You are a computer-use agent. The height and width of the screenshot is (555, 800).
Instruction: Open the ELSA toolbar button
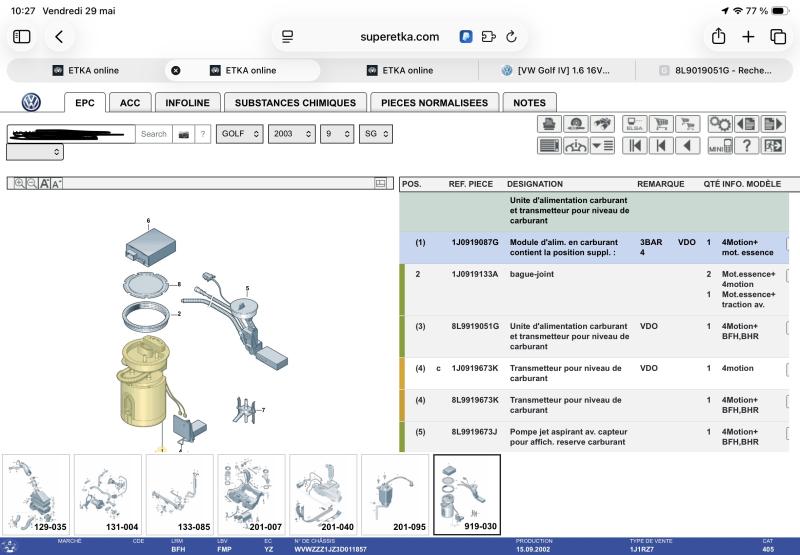635,124
